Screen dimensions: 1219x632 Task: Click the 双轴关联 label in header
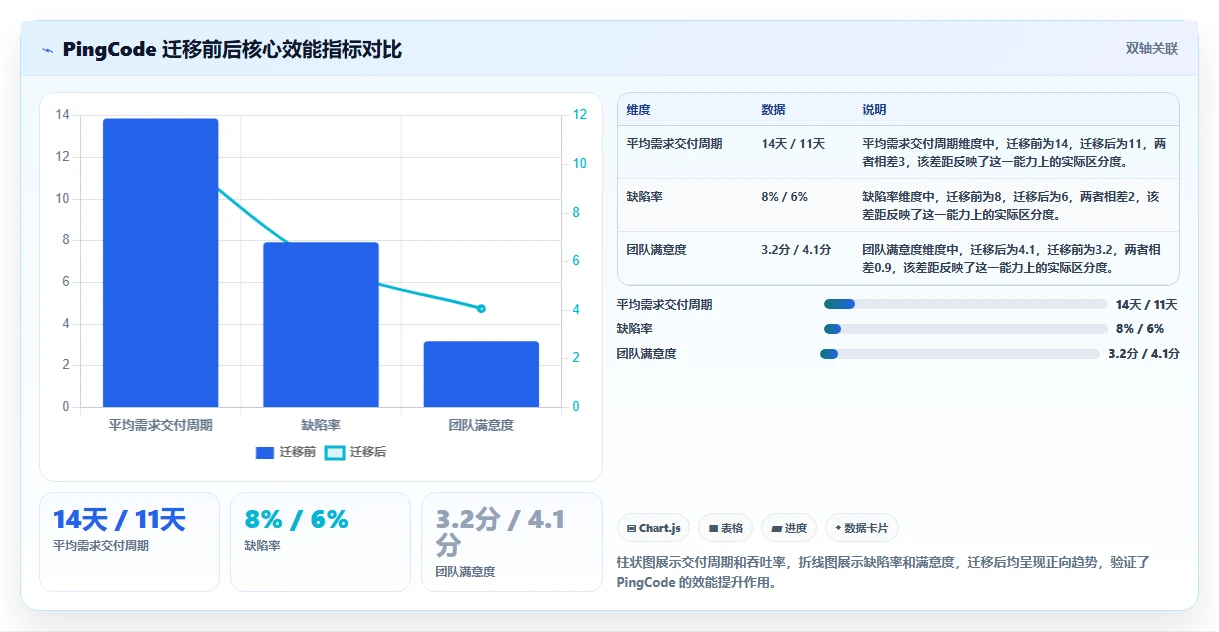point(1152,48)
